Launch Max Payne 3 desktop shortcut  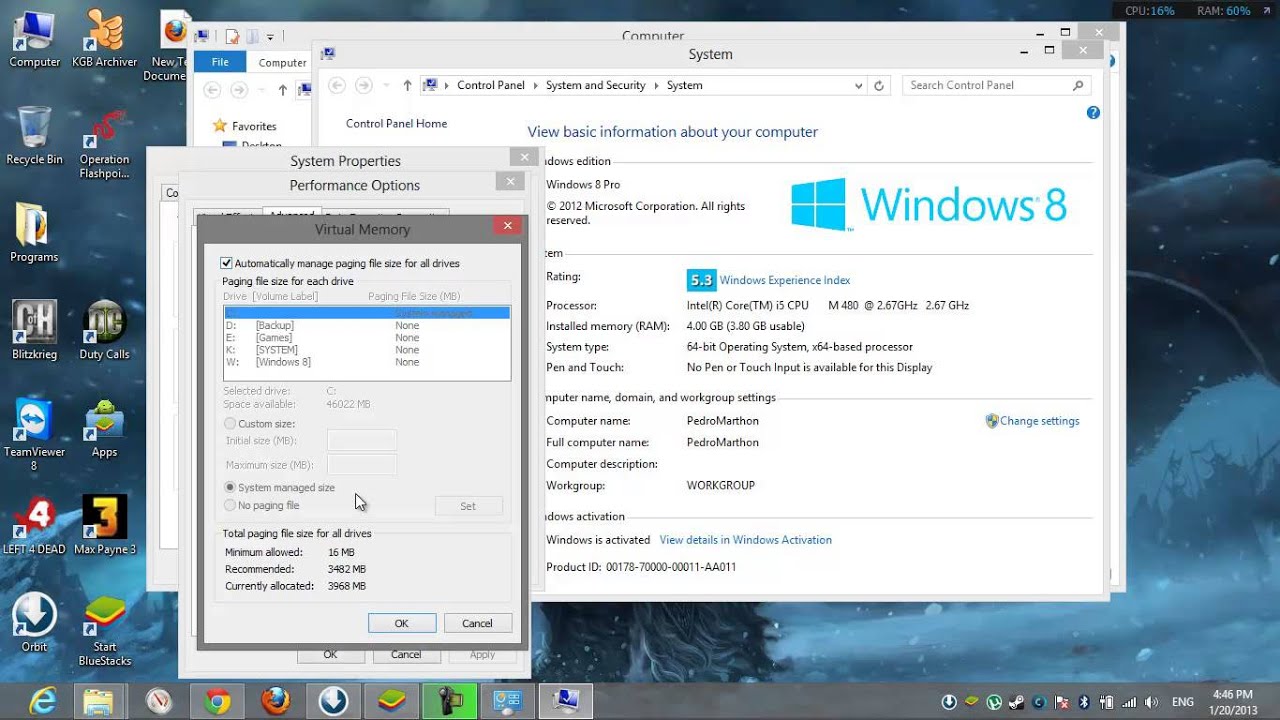104,525
